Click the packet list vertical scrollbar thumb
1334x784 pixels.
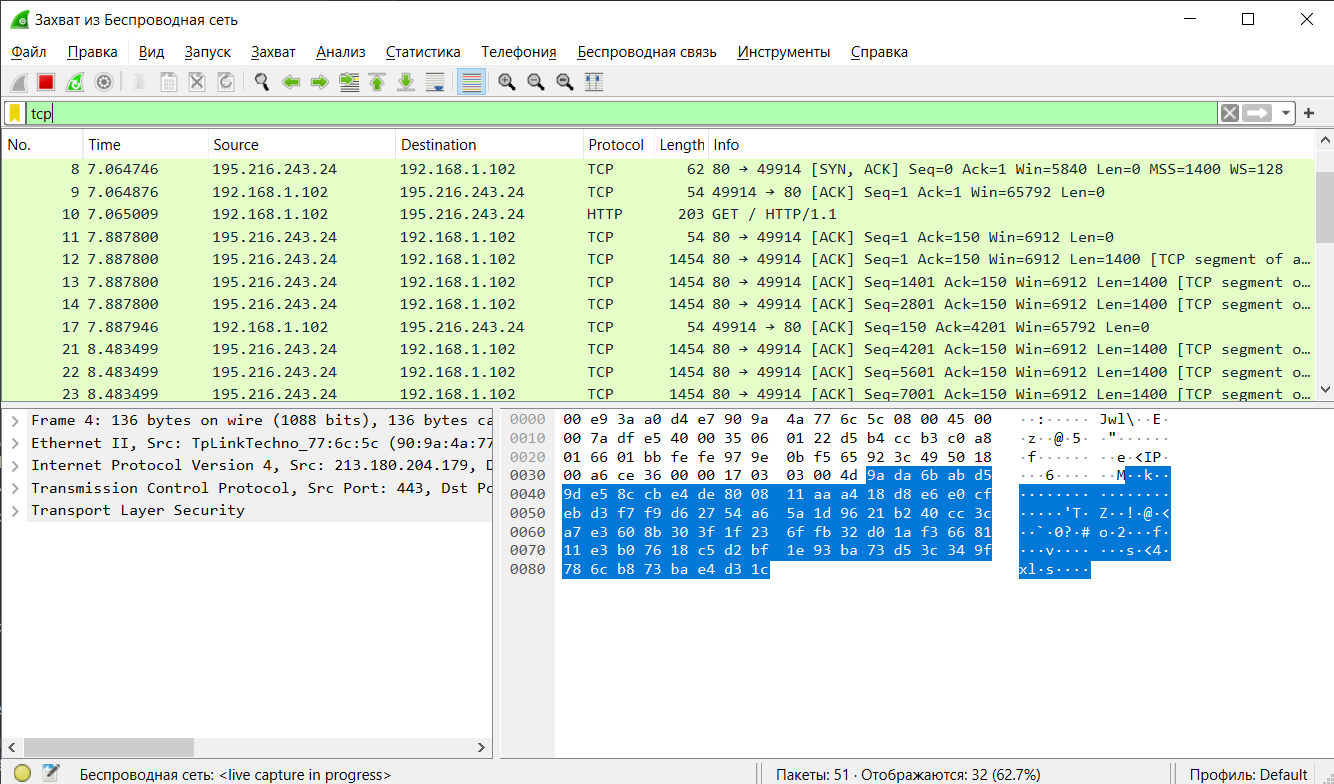point(1325,207)
